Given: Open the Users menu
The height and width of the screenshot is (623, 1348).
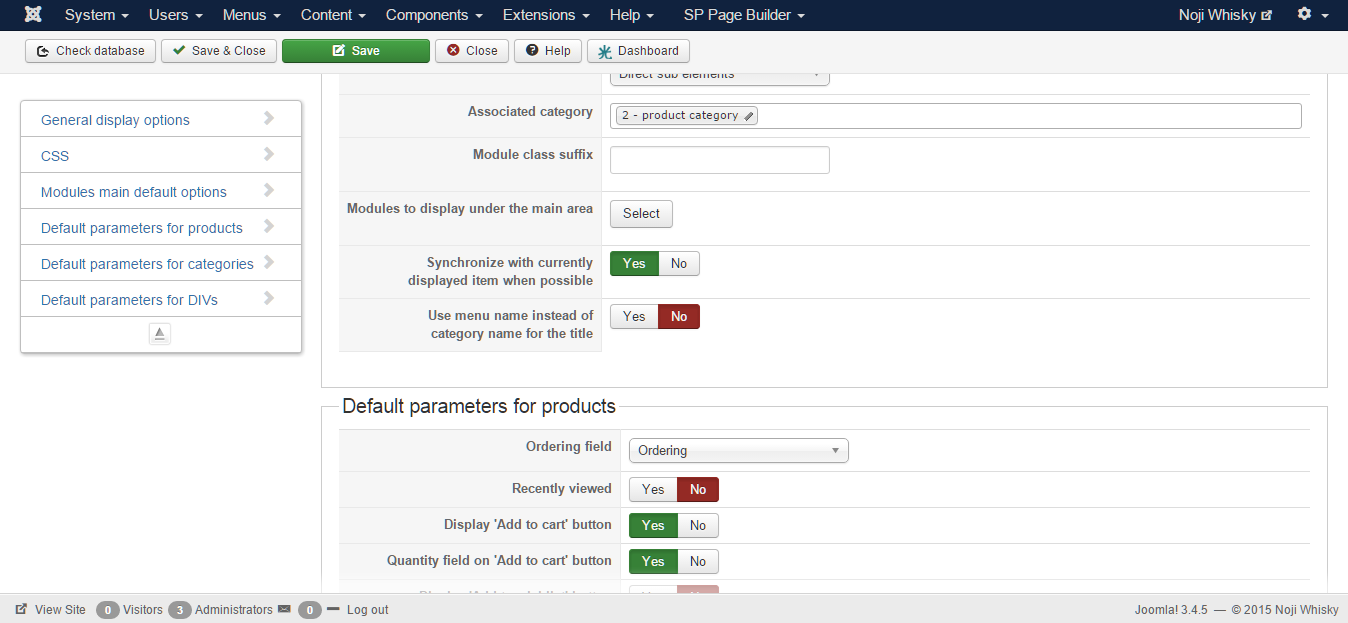Looking at the screenshot, I should (x=175, y=15).
